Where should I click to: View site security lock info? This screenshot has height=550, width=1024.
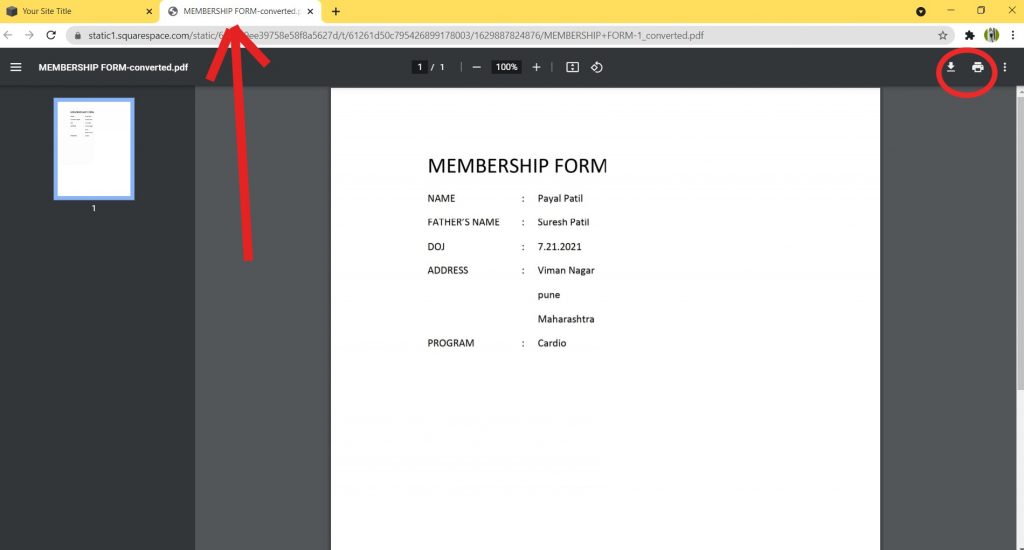point(78,35)
